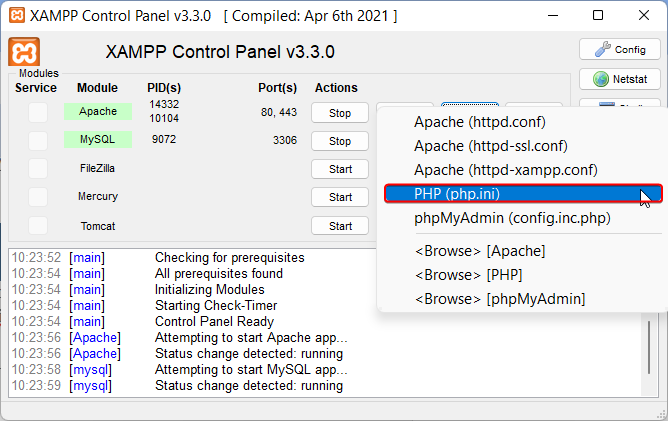Screen dimensions: 668x421
Task: Toggle the Apache service checkbox
Action: pyautogui.click(x=37, y=113)
